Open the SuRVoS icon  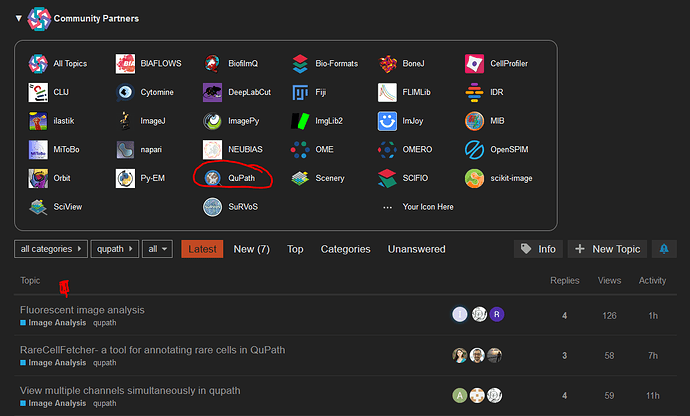[213, 207]
